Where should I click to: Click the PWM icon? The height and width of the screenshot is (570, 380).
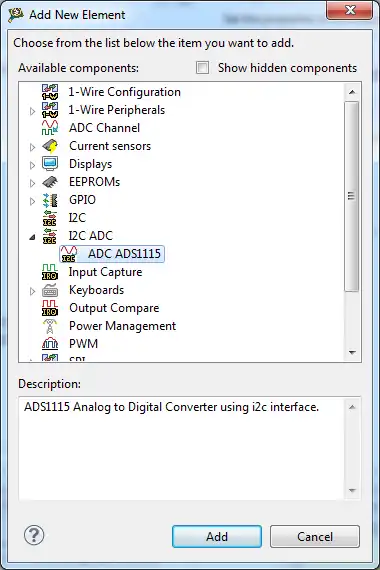(x=50, y=344)
